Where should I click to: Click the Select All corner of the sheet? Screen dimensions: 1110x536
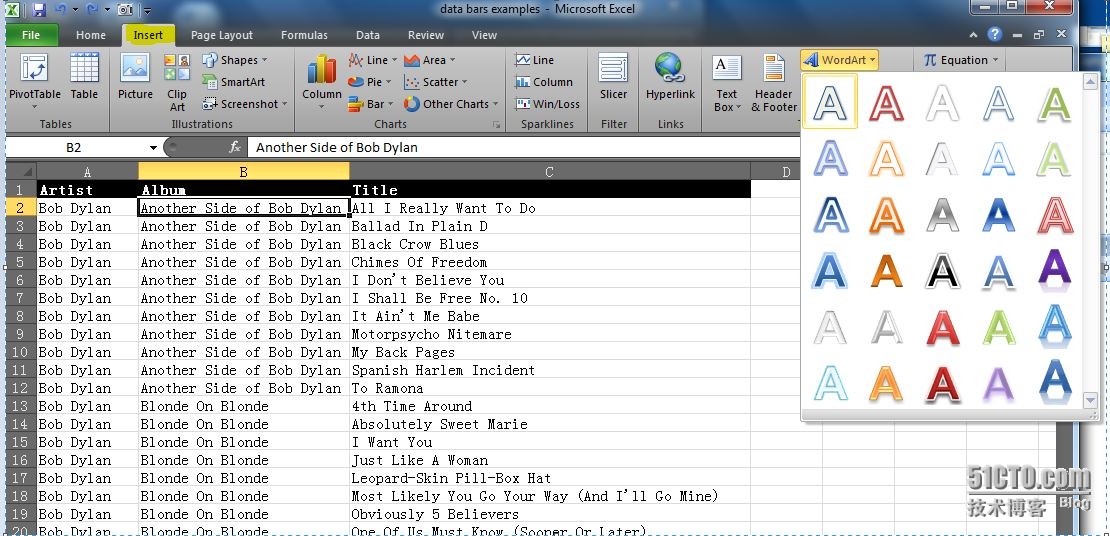(x=21, y=171)
